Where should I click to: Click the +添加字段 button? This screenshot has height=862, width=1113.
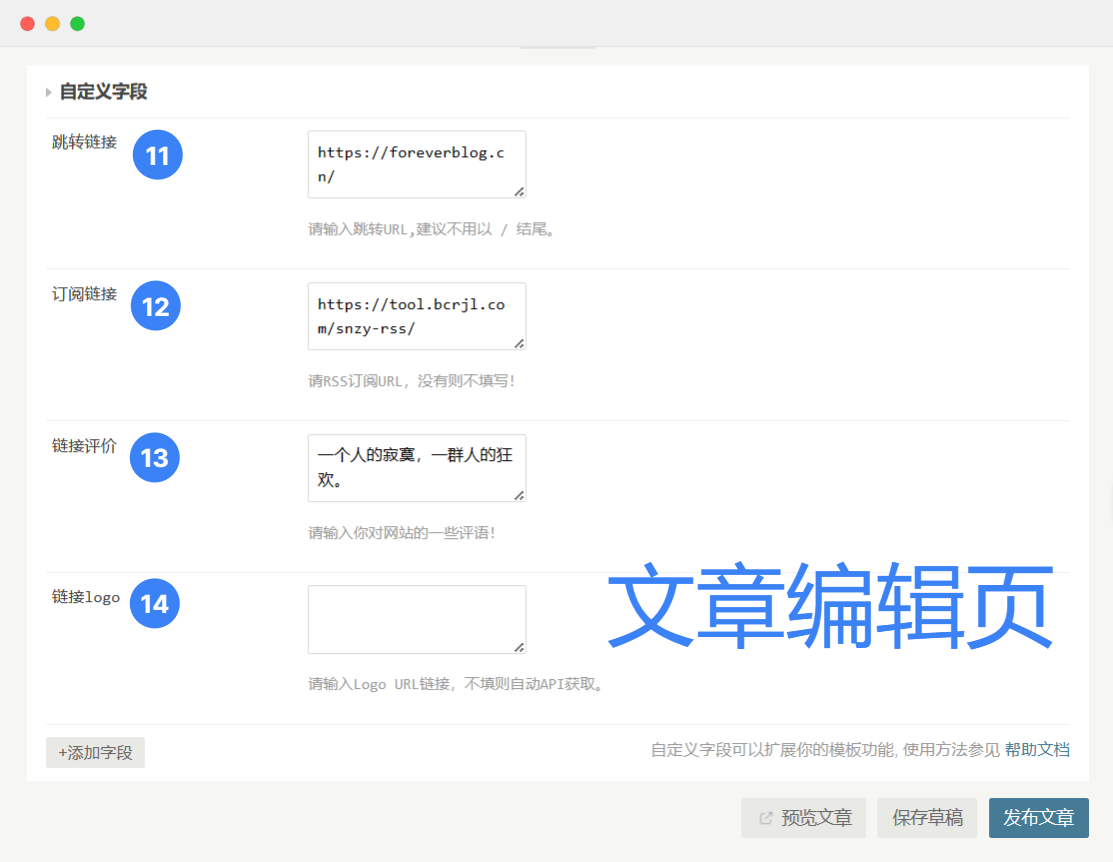(95, 751)
